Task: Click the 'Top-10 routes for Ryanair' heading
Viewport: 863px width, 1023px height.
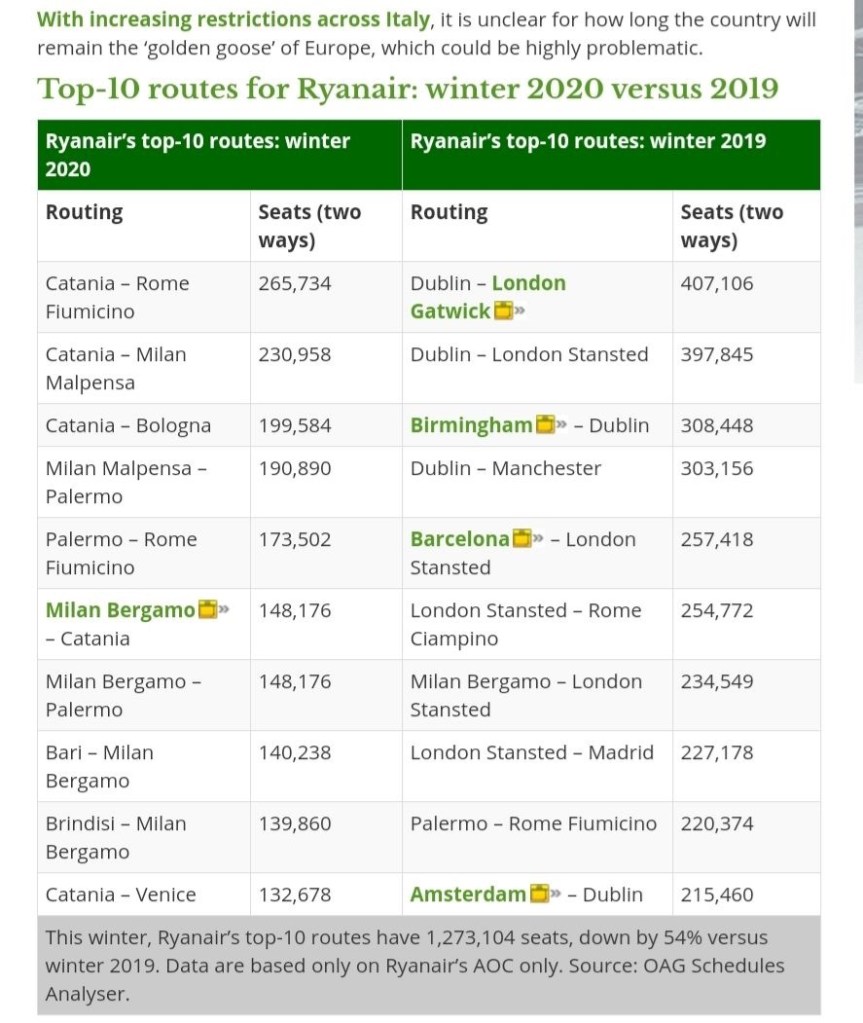Action: tap(407, 88)
